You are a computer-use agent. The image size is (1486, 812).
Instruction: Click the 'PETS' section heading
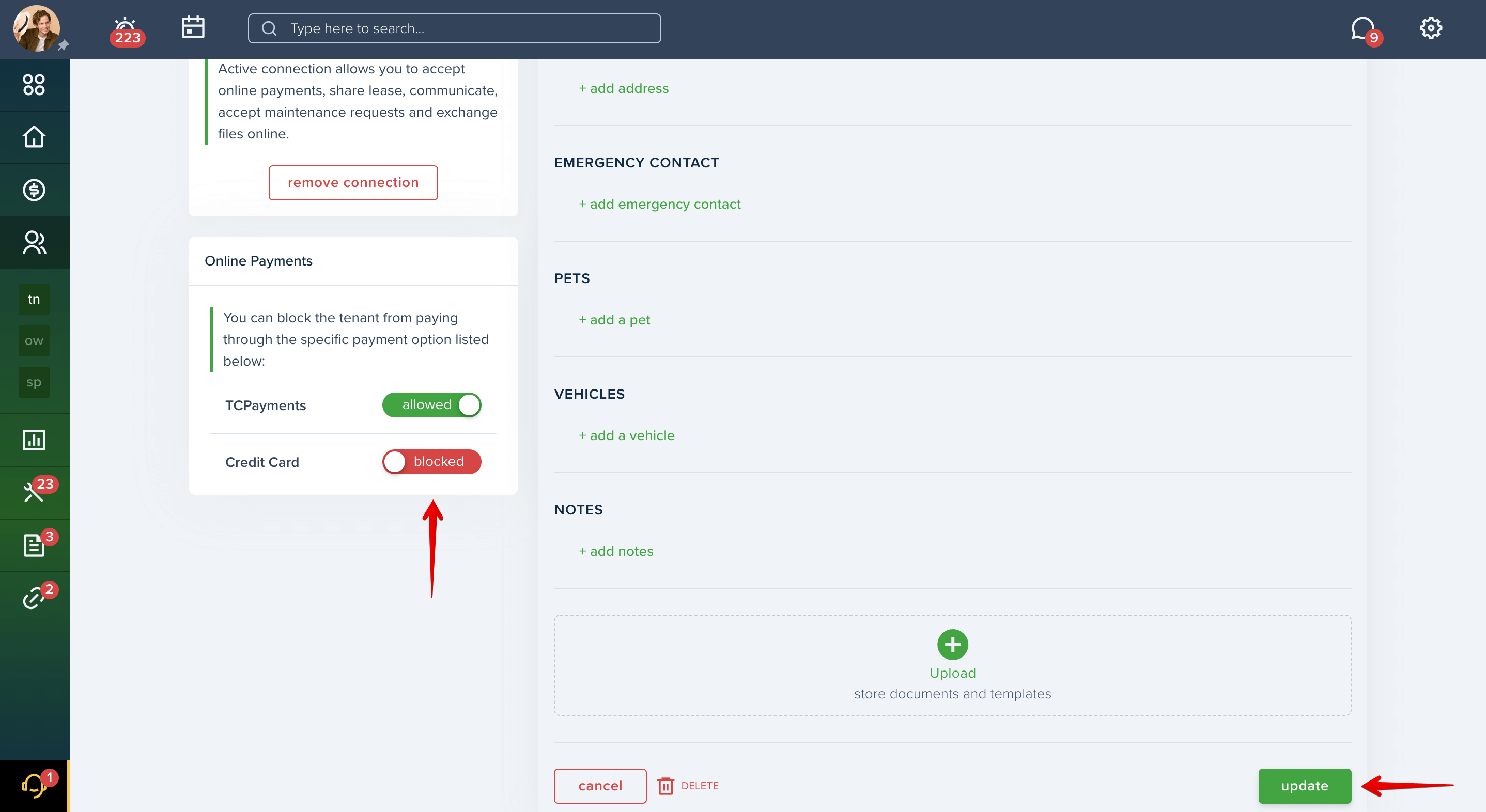571,278
